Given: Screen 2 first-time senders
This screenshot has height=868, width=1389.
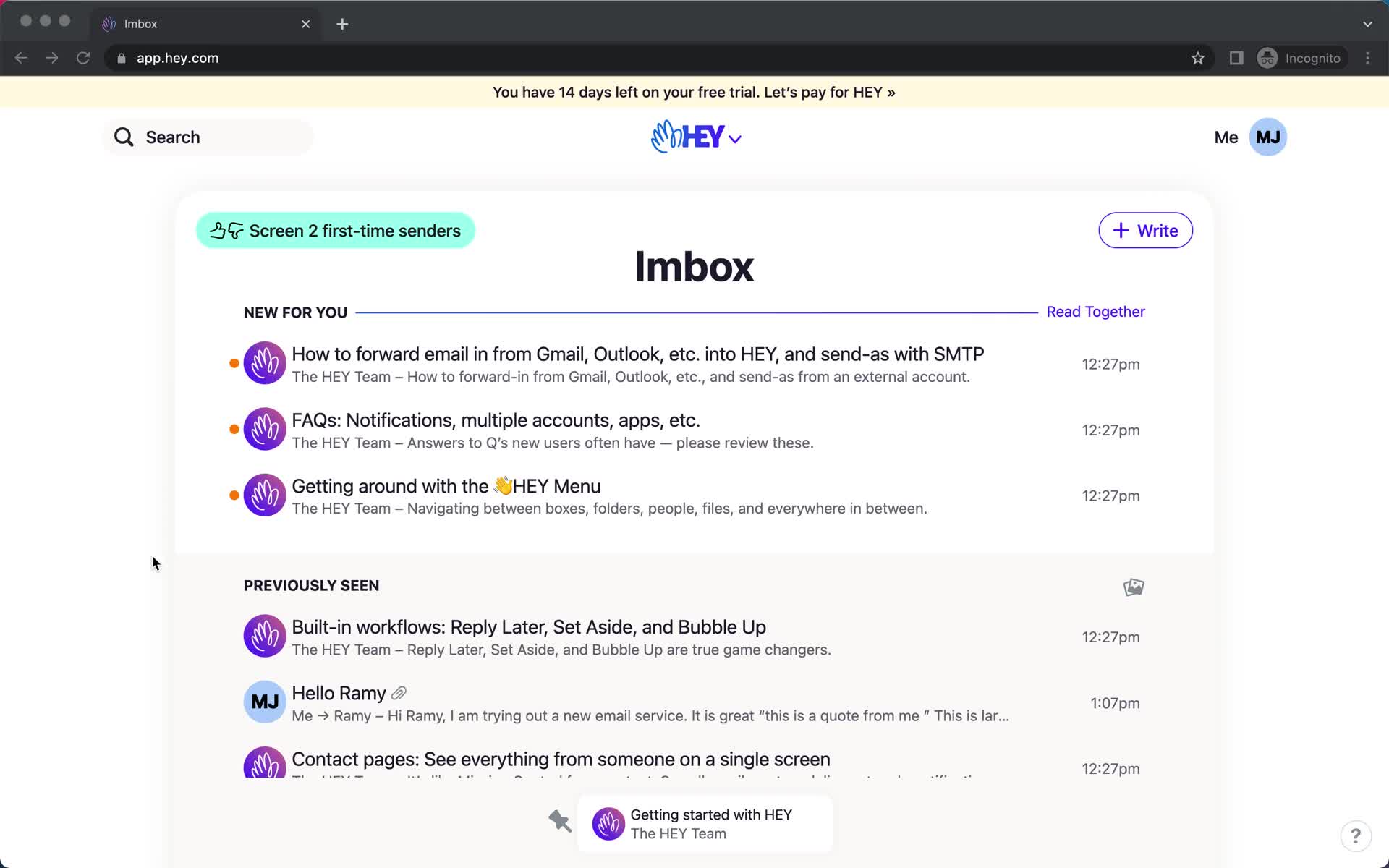Looking at the screenshot, I should coord(335,231).
